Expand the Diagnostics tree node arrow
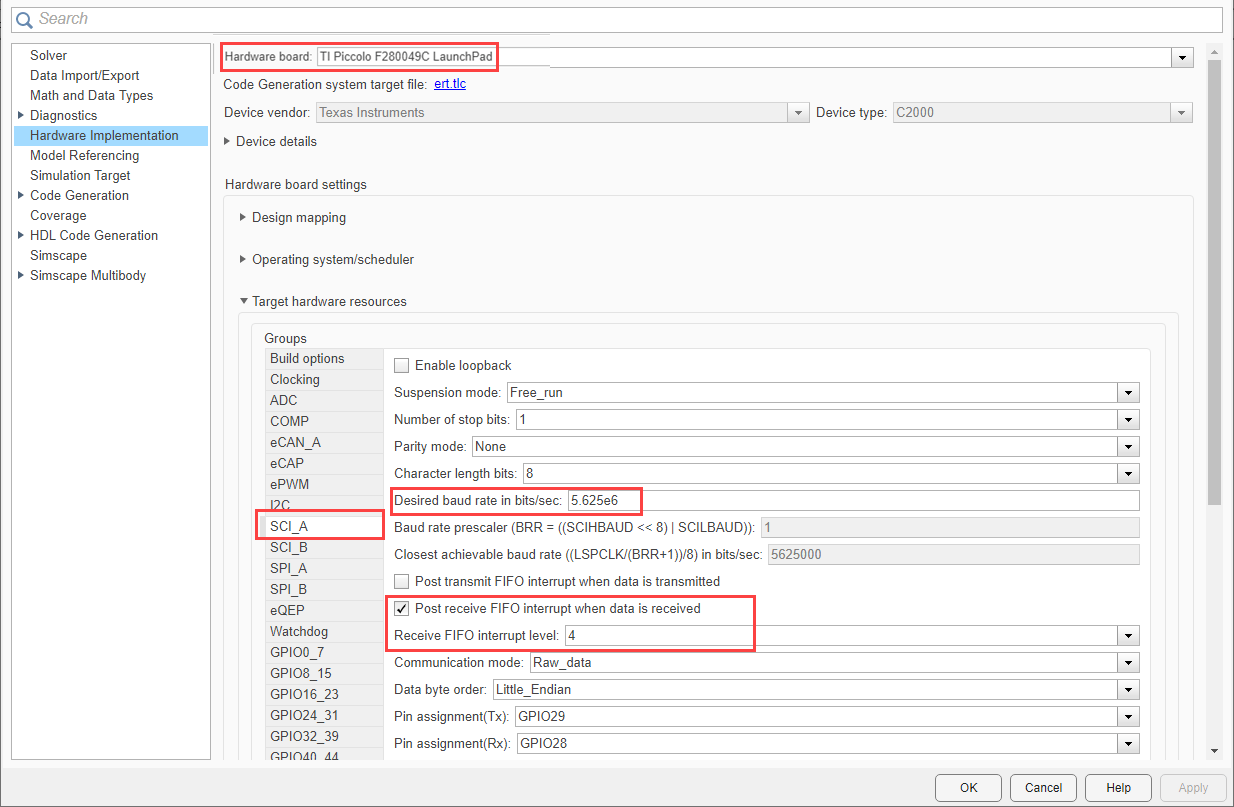The height and width of the screenshot is (807, 1234). (x=21, y=115)
